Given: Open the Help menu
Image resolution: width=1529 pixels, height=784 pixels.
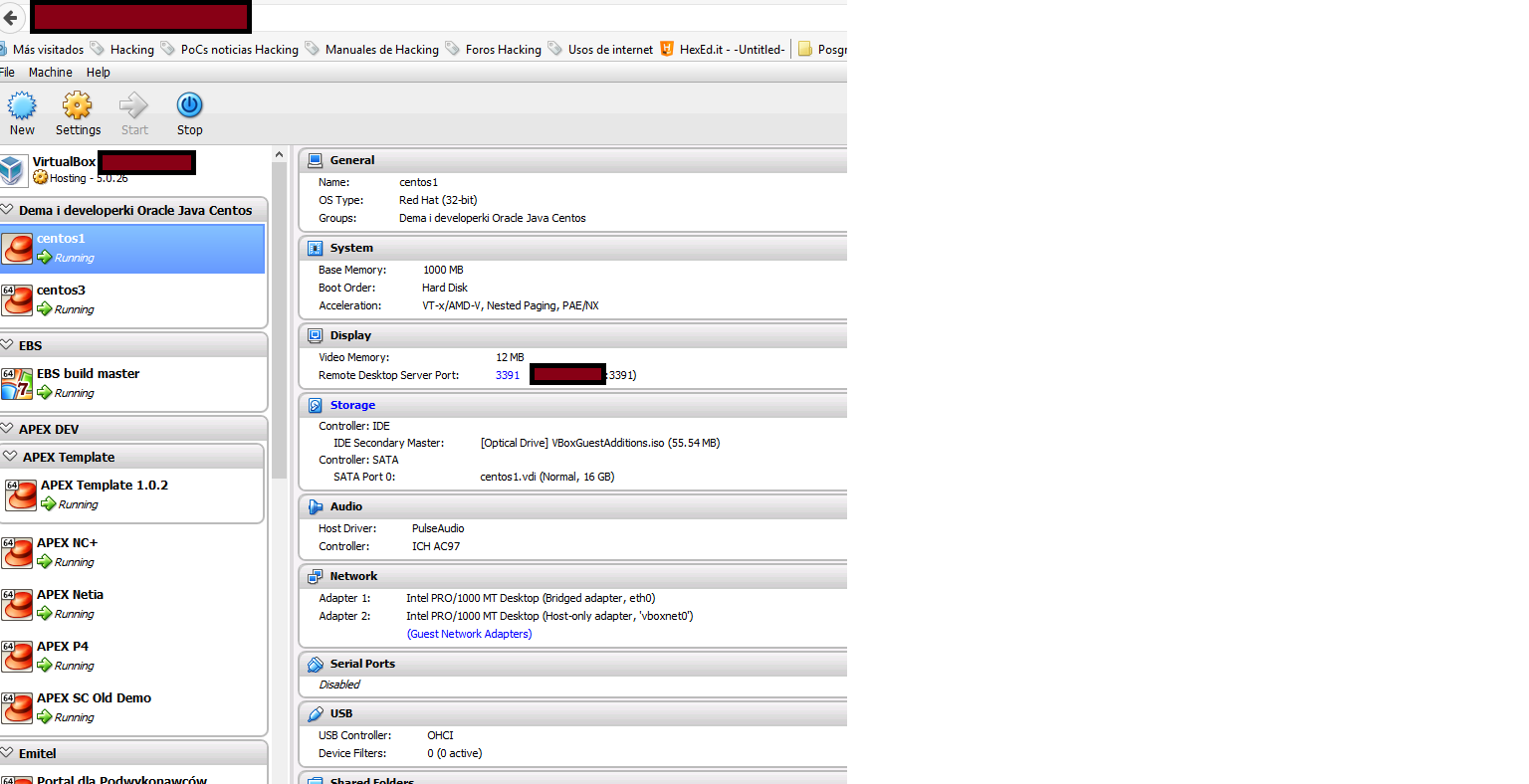Looking at the screenshot, I should click(98, 73).
